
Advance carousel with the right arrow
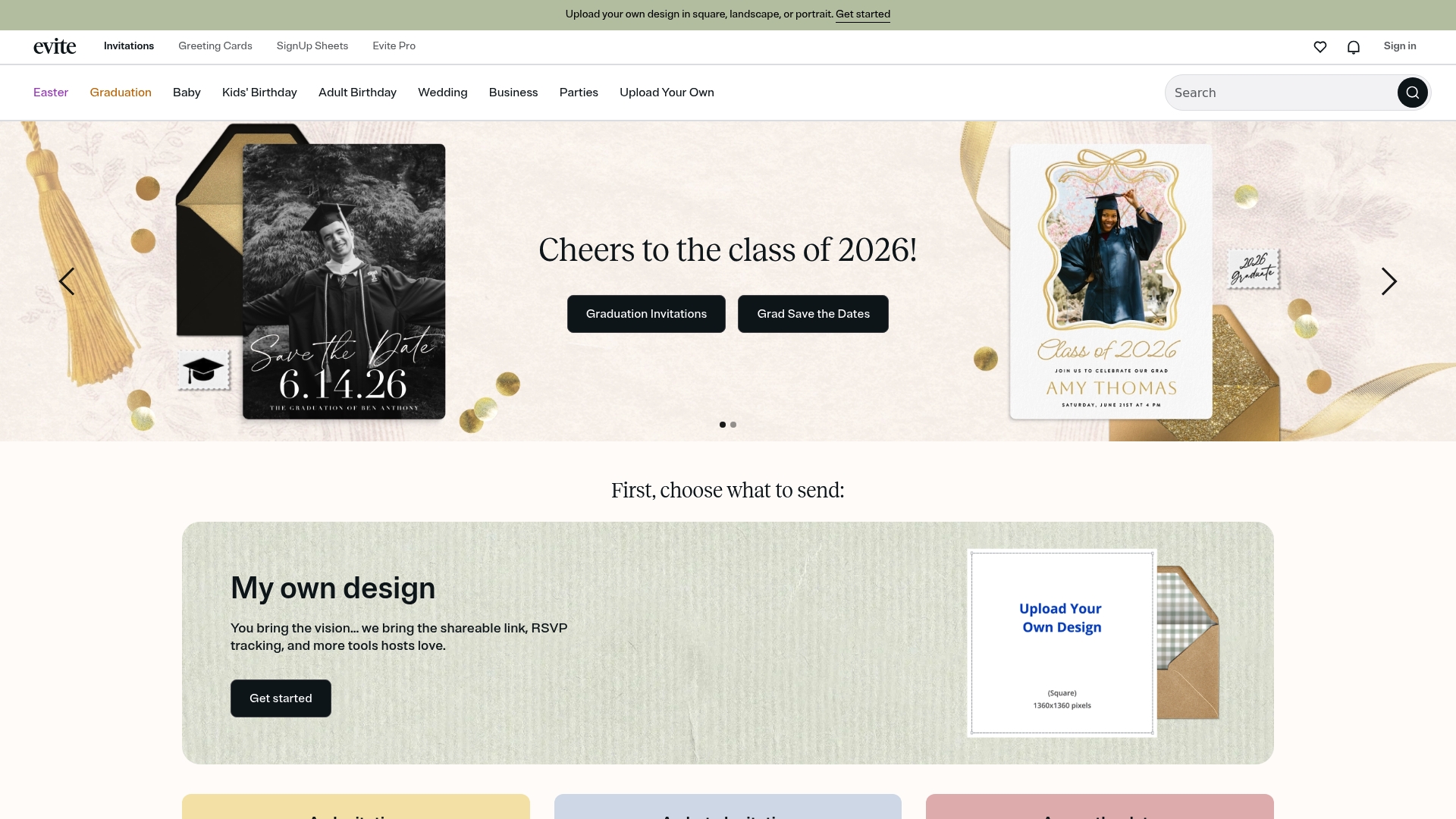(x=1389, y=281)
